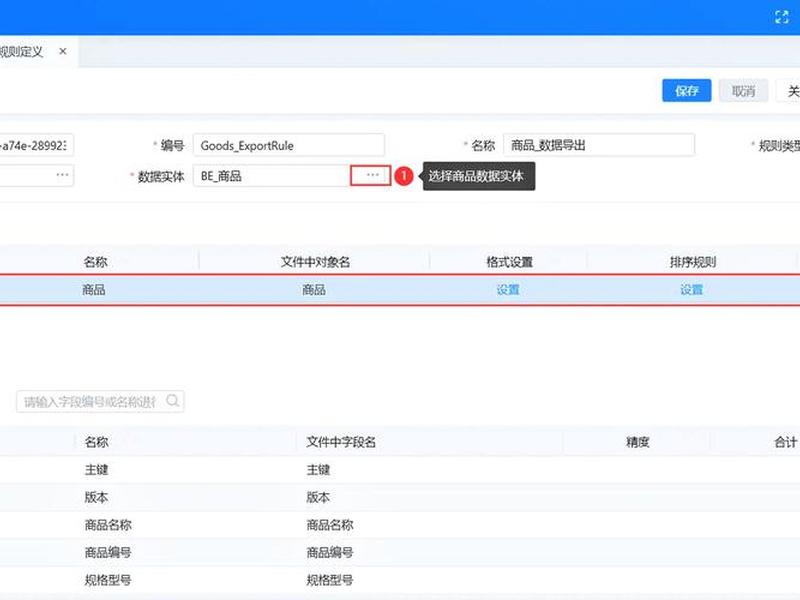The width and height of the screenshot is (800, 600).
Task: Select the 版本 cell under 文件中字段名
Action: pos(318,497)
